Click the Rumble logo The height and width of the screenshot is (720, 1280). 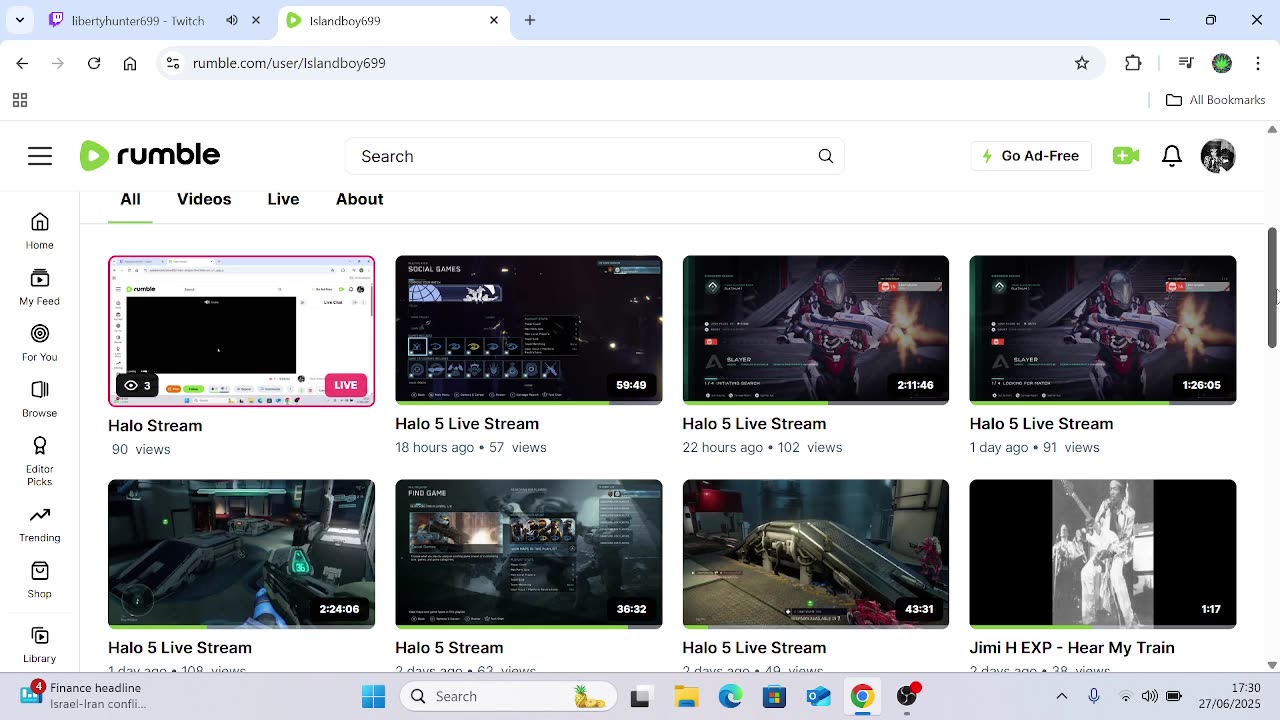150,155
